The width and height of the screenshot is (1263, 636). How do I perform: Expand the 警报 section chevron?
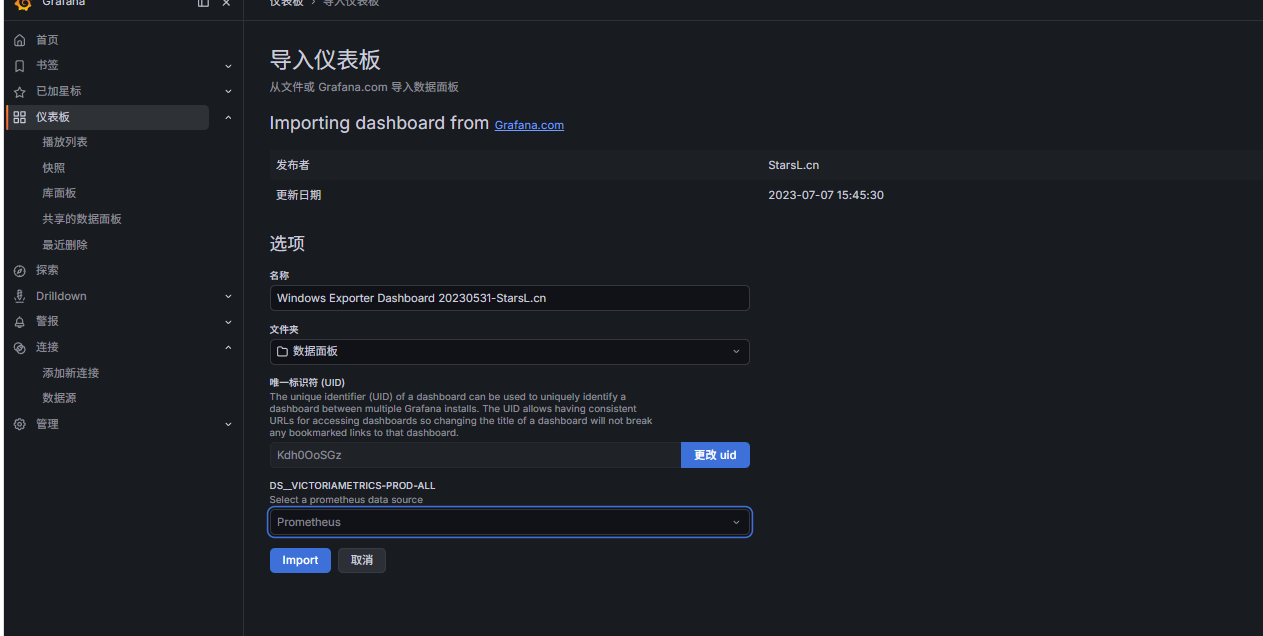(228, 321)
